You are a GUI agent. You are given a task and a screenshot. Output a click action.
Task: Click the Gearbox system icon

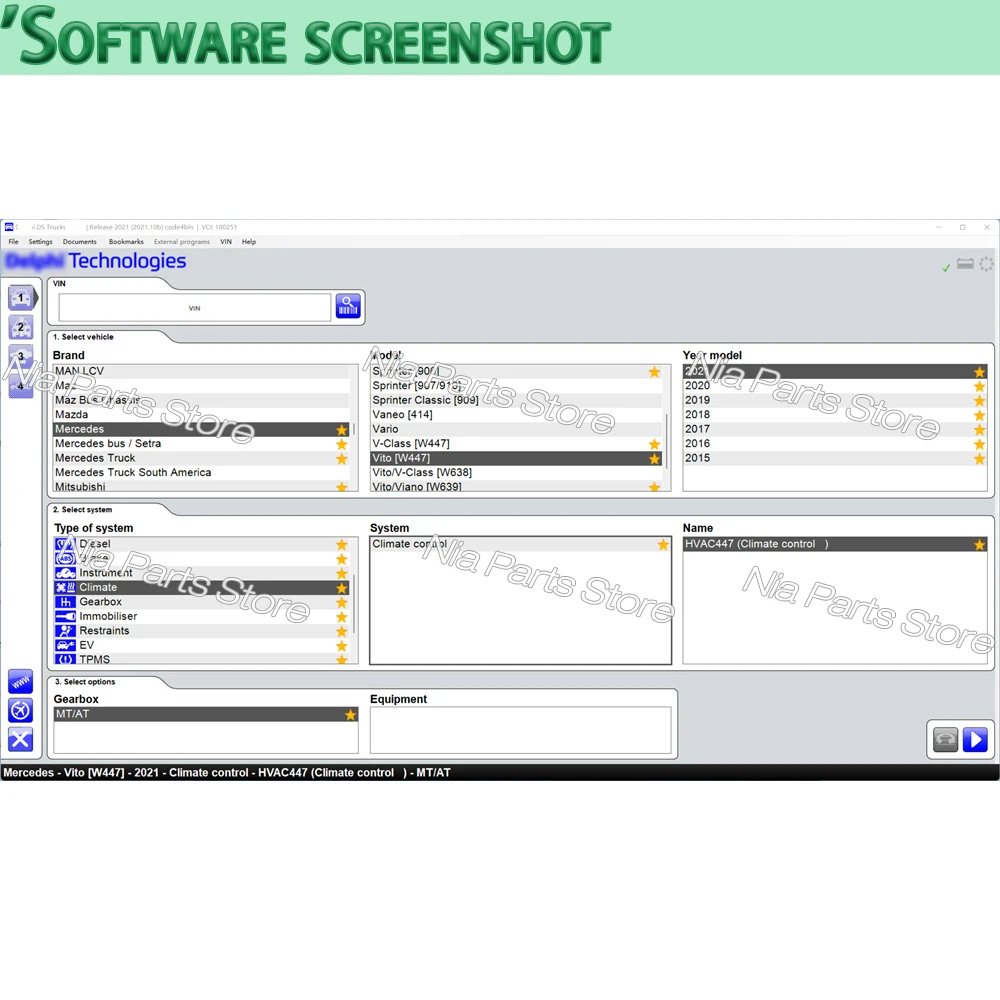pos(65,602)
